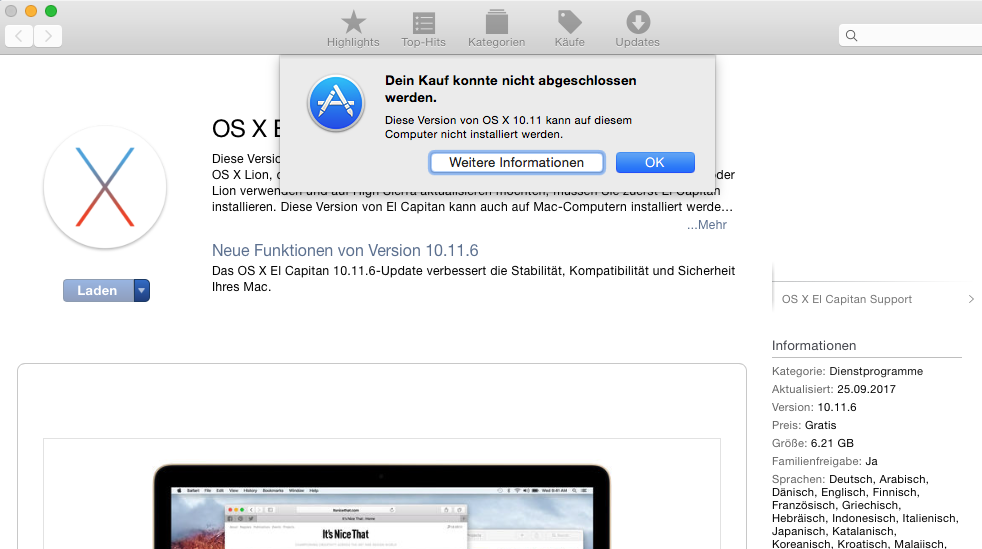Click the update date 25.09.2017
The image size is (982, 549).
tap(866, 389)
